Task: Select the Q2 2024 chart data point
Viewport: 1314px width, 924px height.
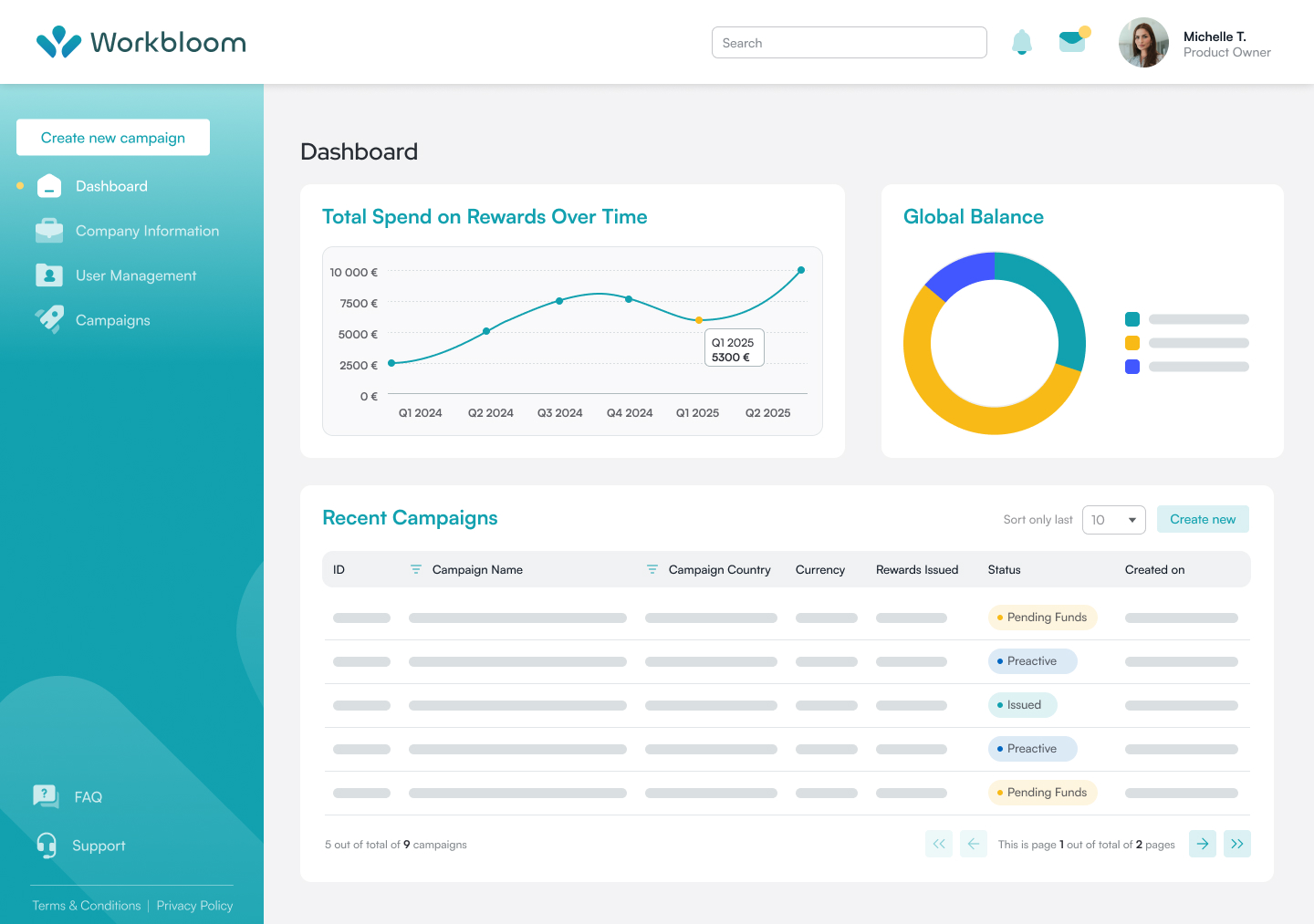Action: pyautogui.click(x=486, y=331)
